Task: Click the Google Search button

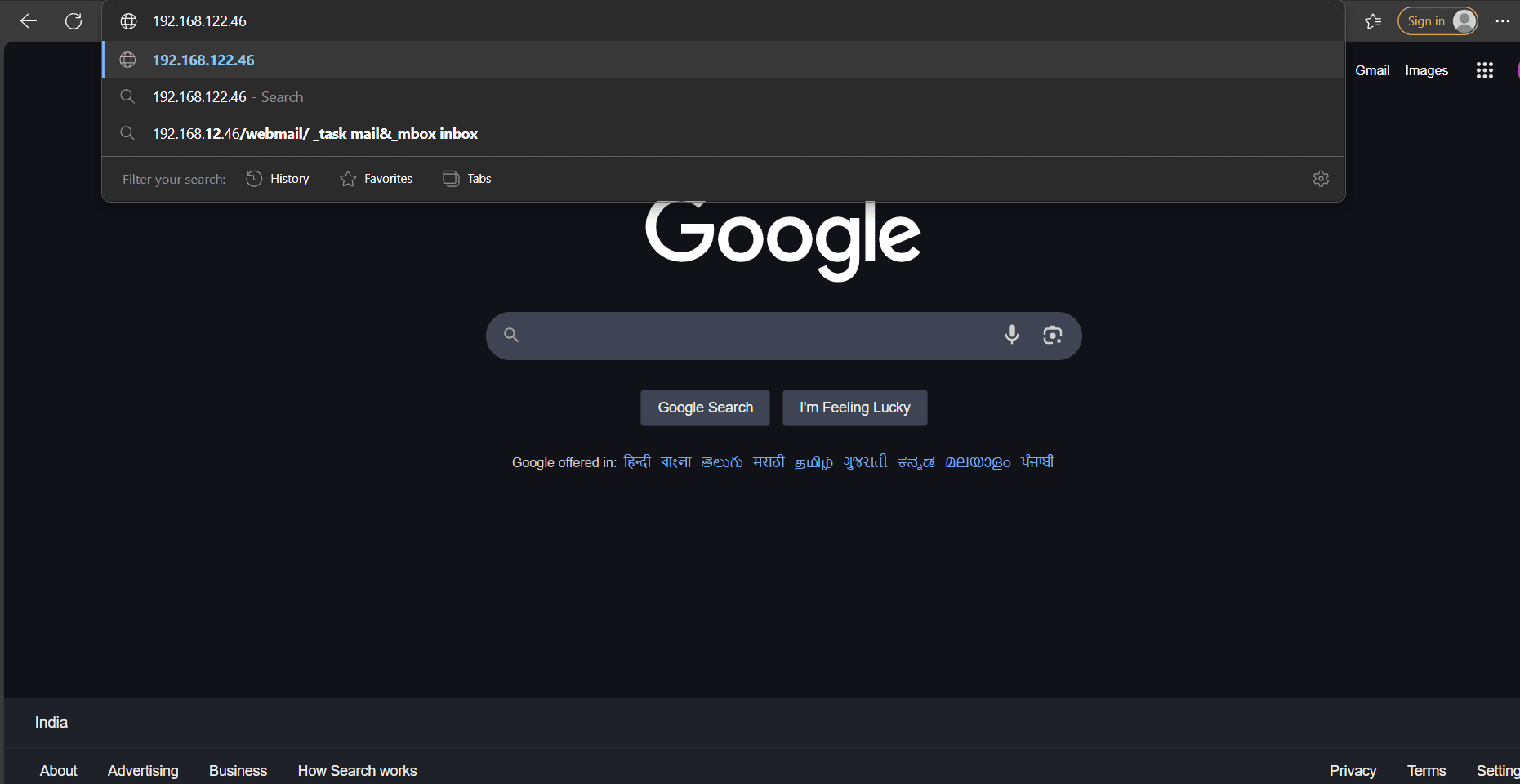Action: click(x=706, y=408)
